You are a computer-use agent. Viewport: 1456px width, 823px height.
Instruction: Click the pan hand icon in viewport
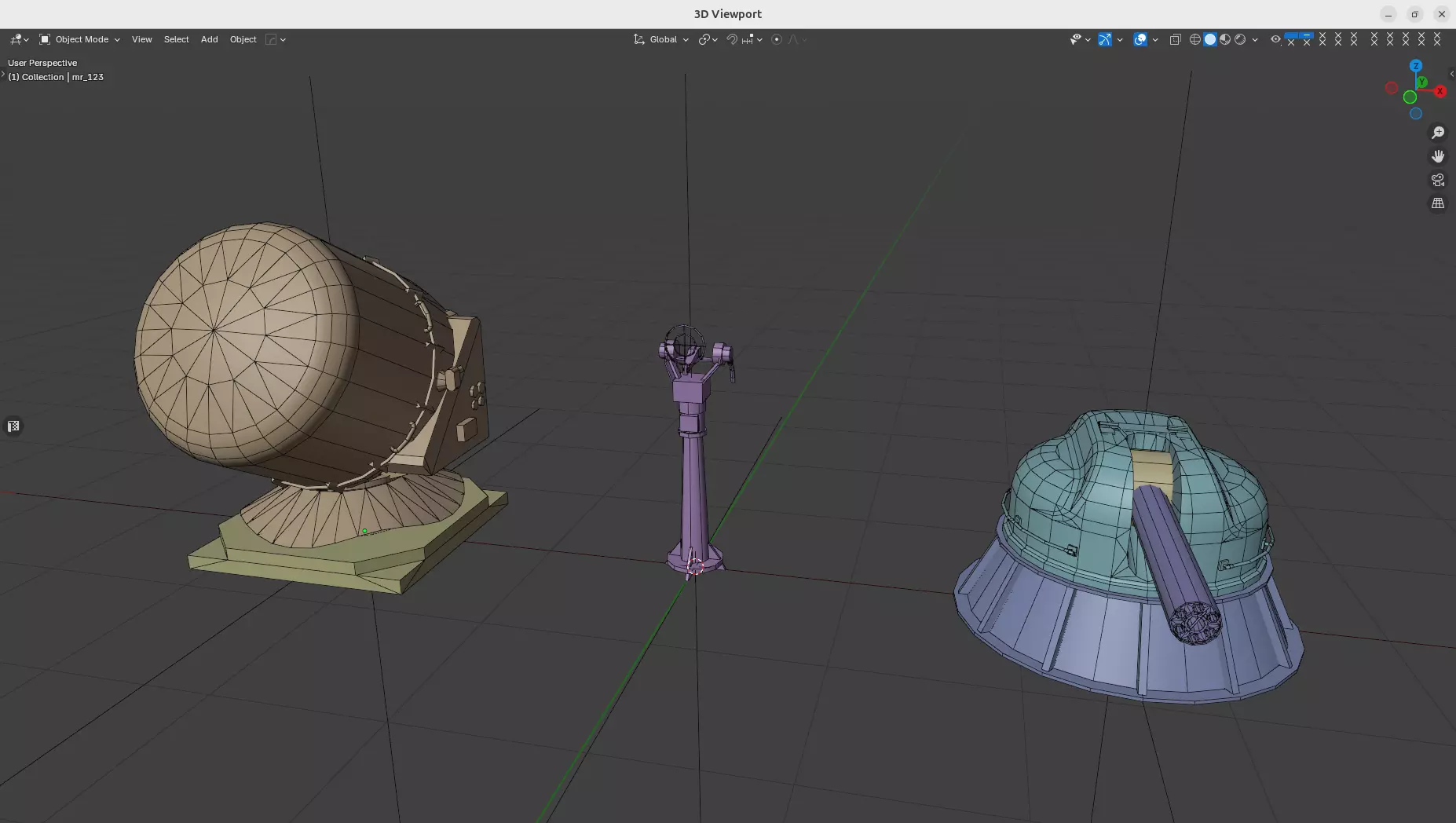[x=1438, y=156]
